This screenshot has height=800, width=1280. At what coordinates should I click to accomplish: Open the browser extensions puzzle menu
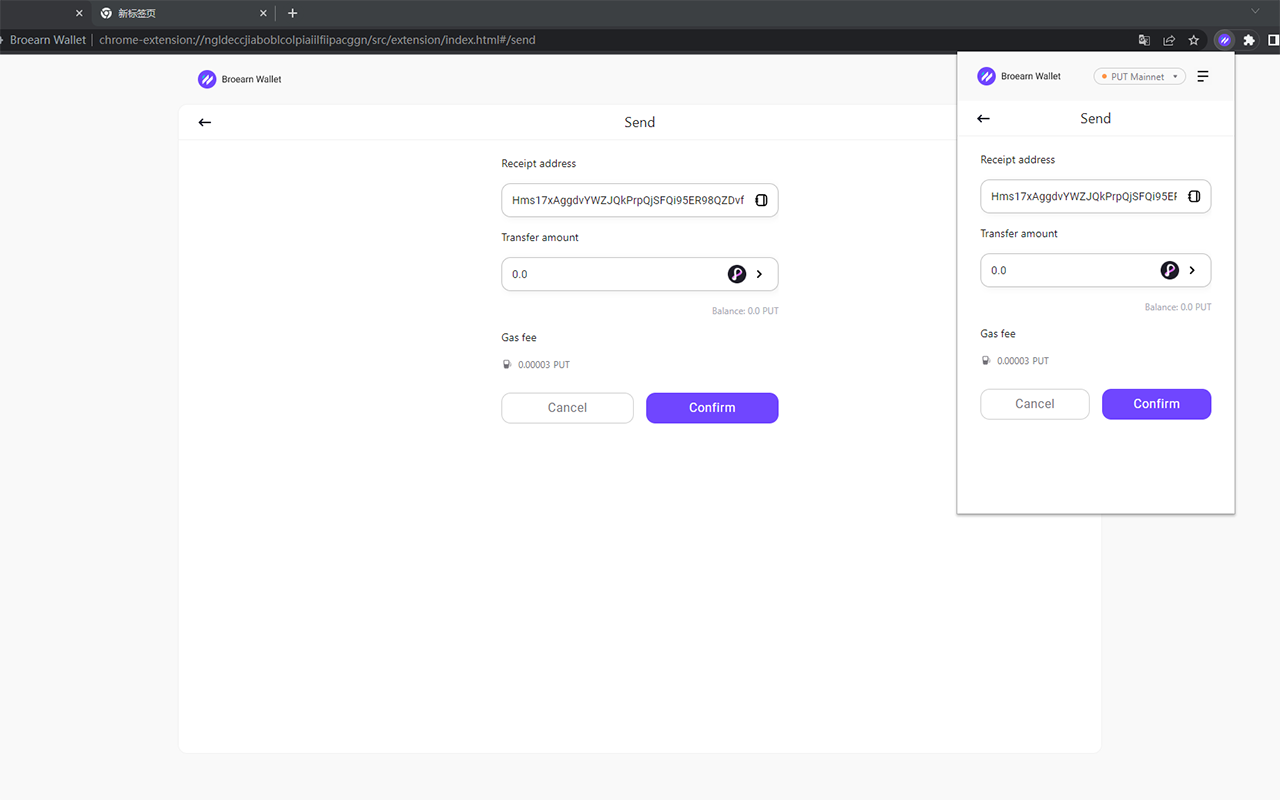[x=1249, y=40]
